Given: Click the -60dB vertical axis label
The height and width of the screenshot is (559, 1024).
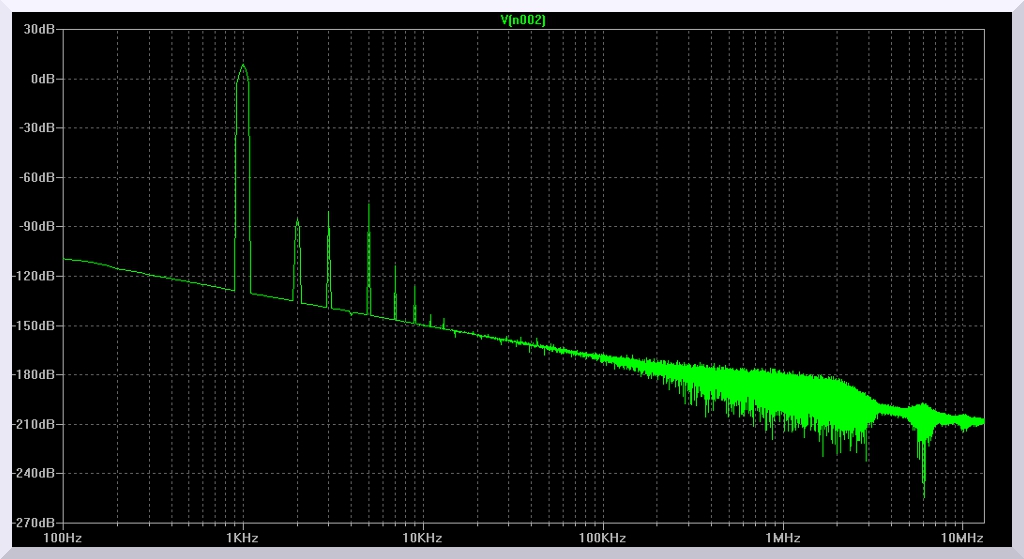Looking at the screenshot, I should point(38,178).
